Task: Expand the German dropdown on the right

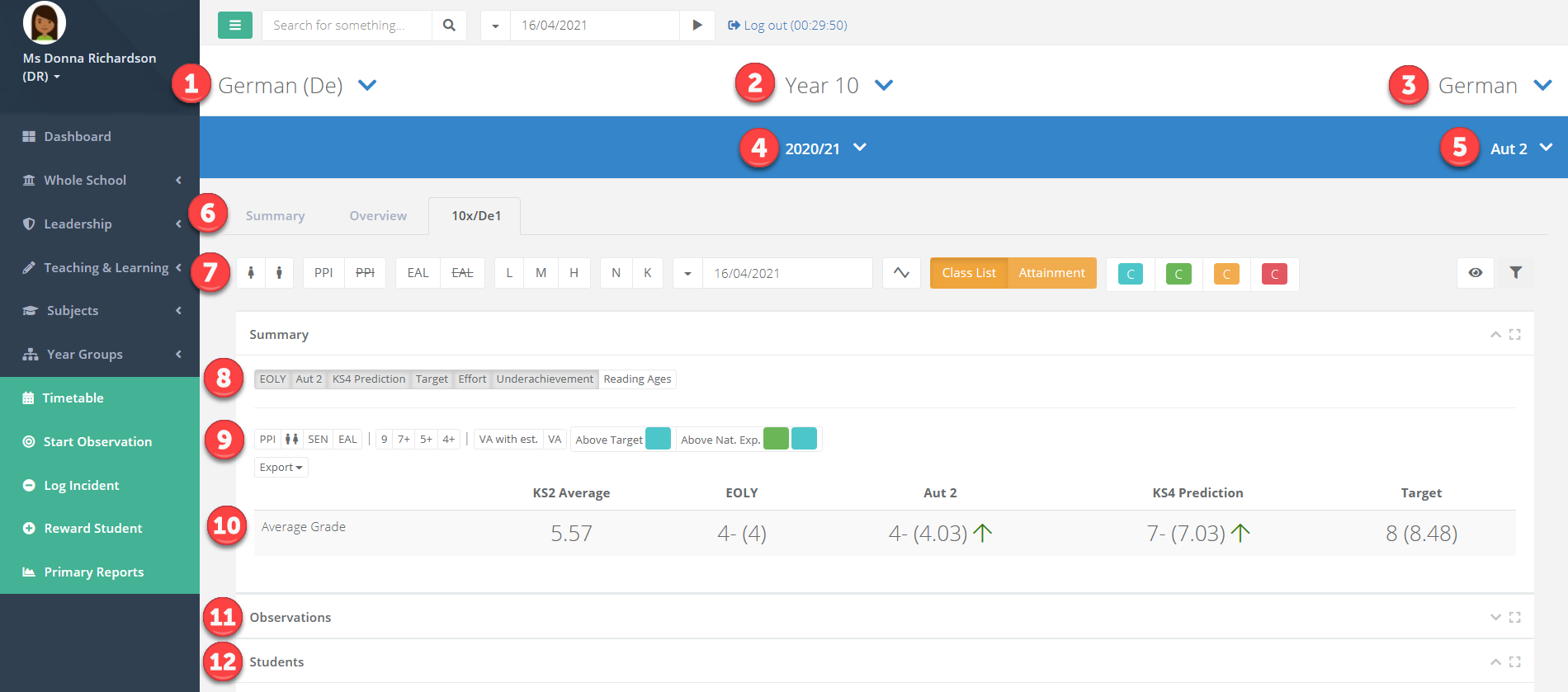Action: 1542,85
